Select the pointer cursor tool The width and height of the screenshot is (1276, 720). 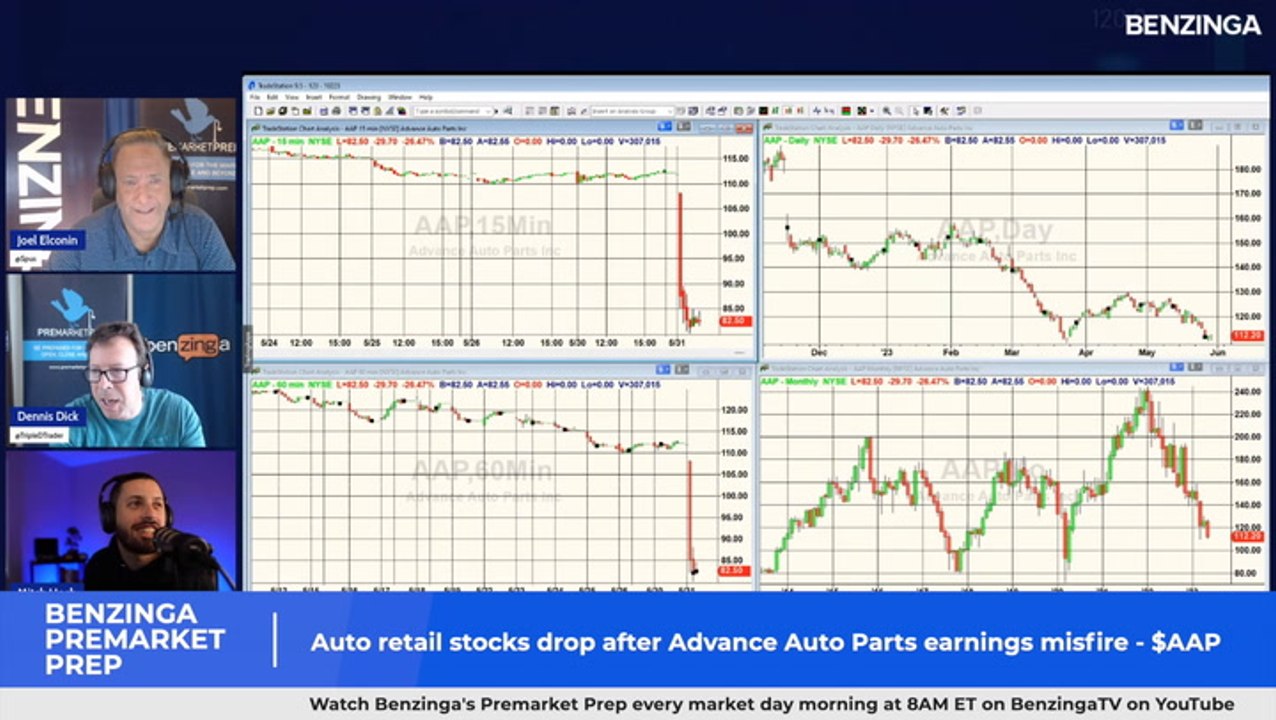coord(915,111)
